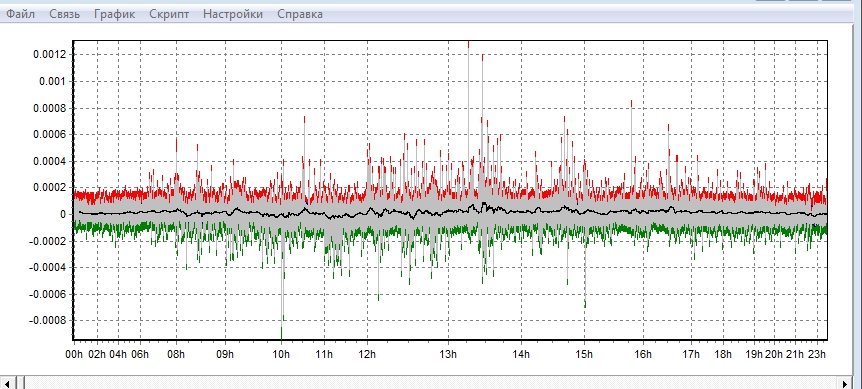Open the График menu
This screenshot has width=862, height=389.
[x=114, y=14]
